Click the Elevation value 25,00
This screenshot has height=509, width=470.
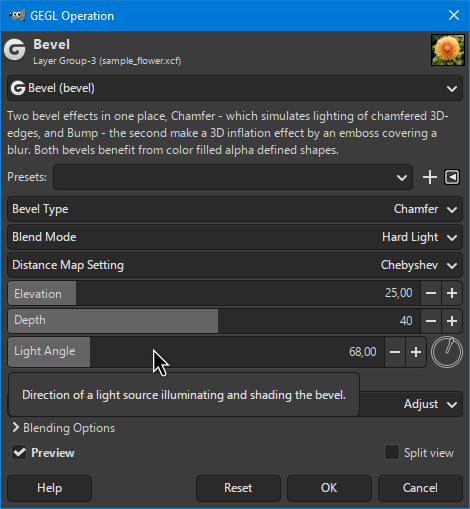click(x=399, y=293)
